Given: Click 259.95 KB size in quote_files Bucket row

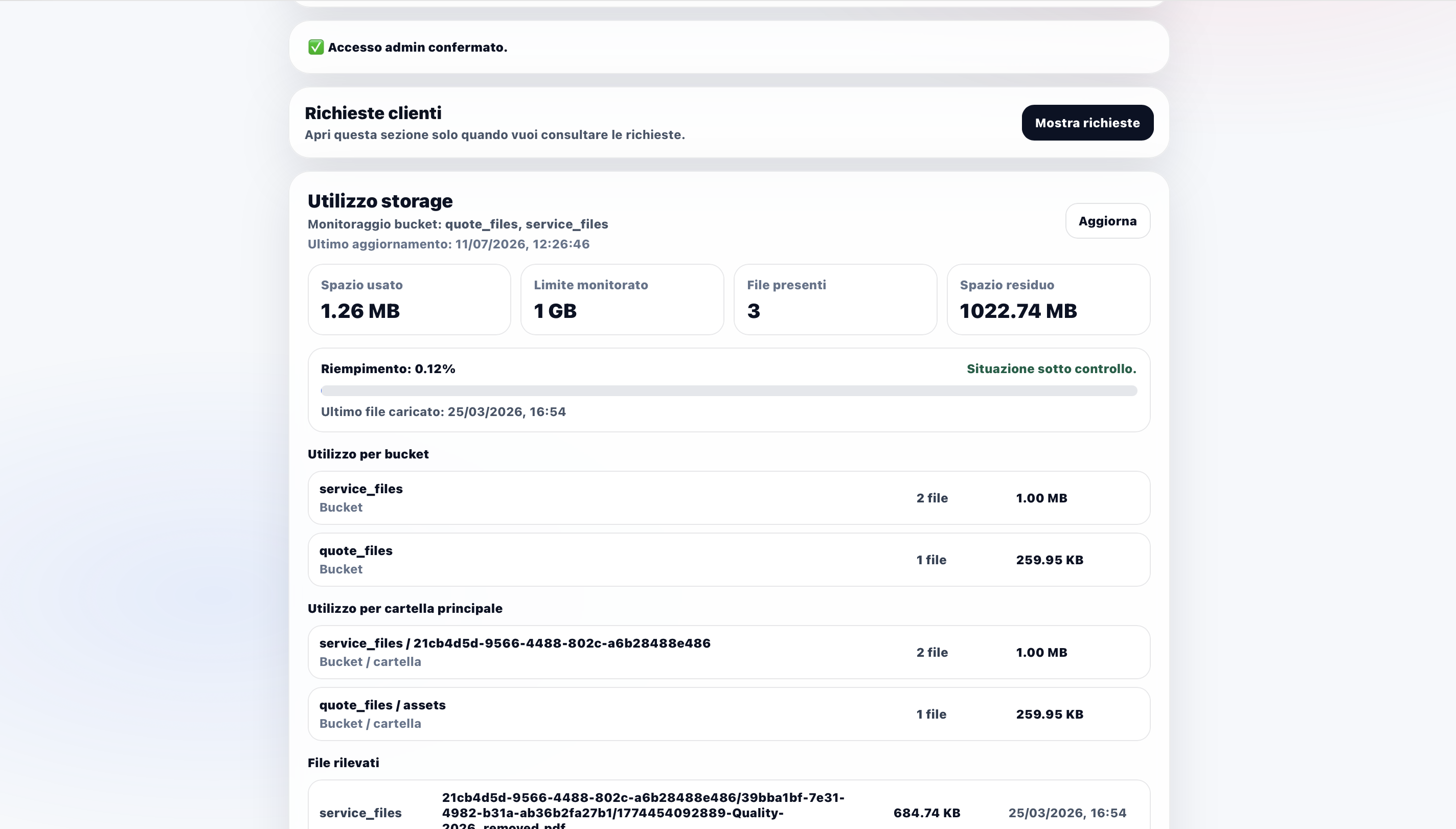Looking at the screenshot, I should point(1050,560).
